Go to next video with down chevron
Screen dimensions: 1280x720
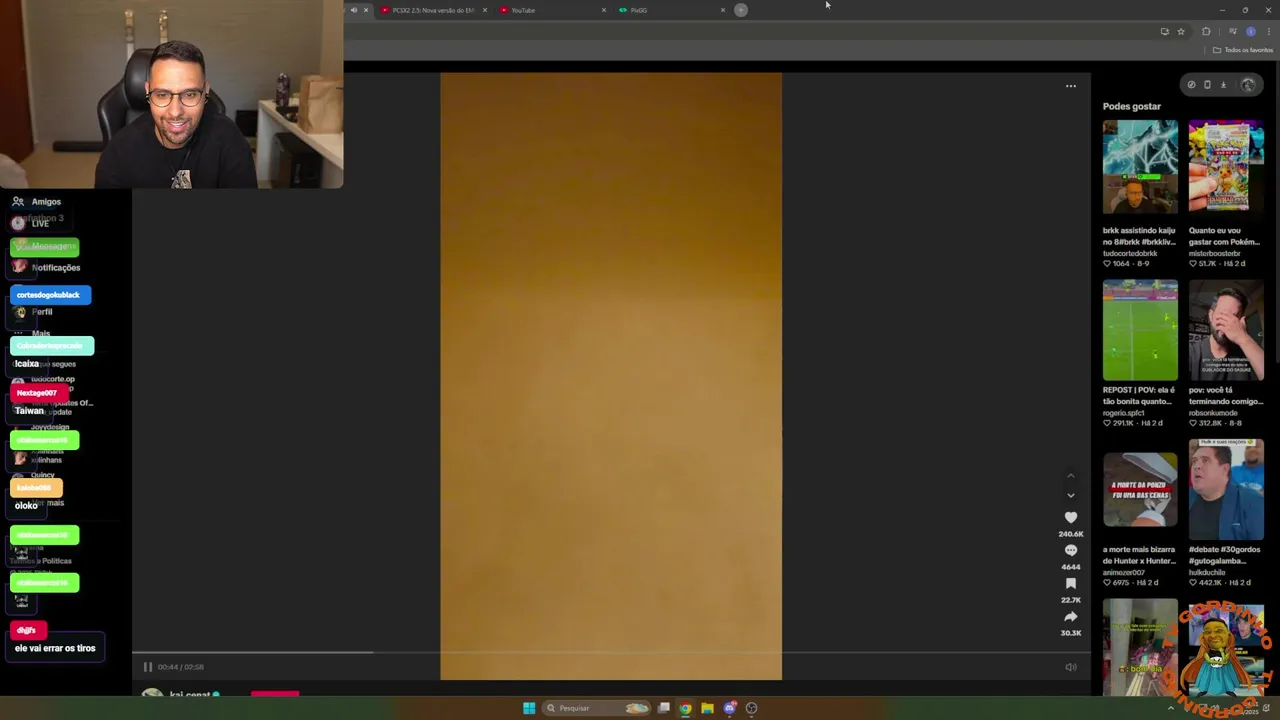1071,495
